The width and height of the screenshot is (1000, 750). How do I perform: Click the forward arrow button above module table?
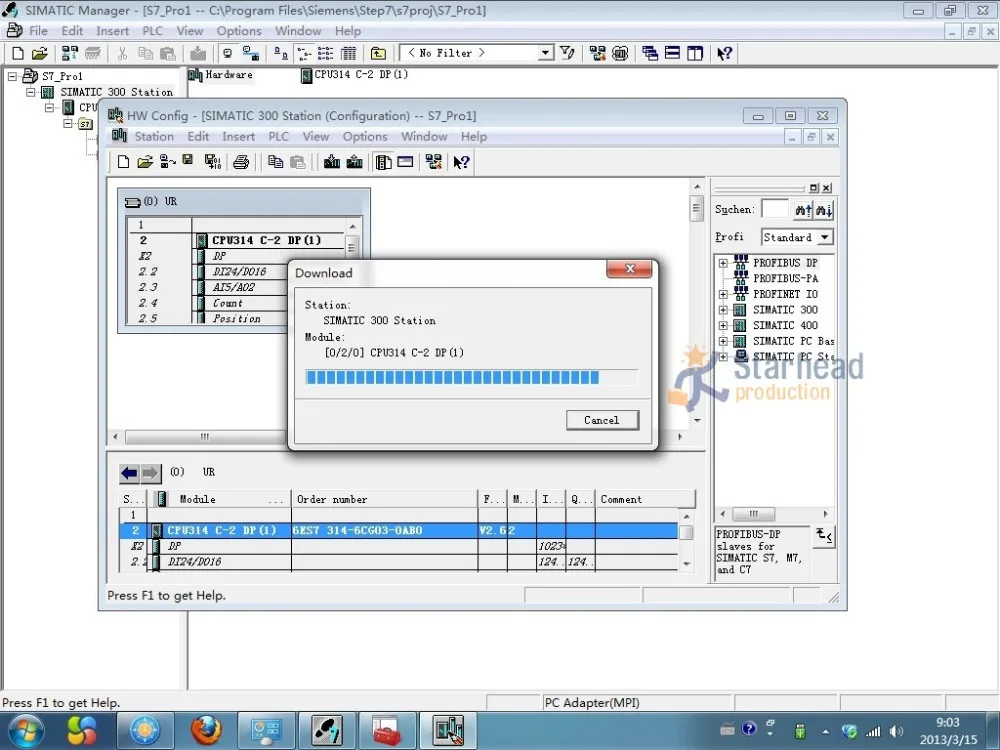[151, 473]
